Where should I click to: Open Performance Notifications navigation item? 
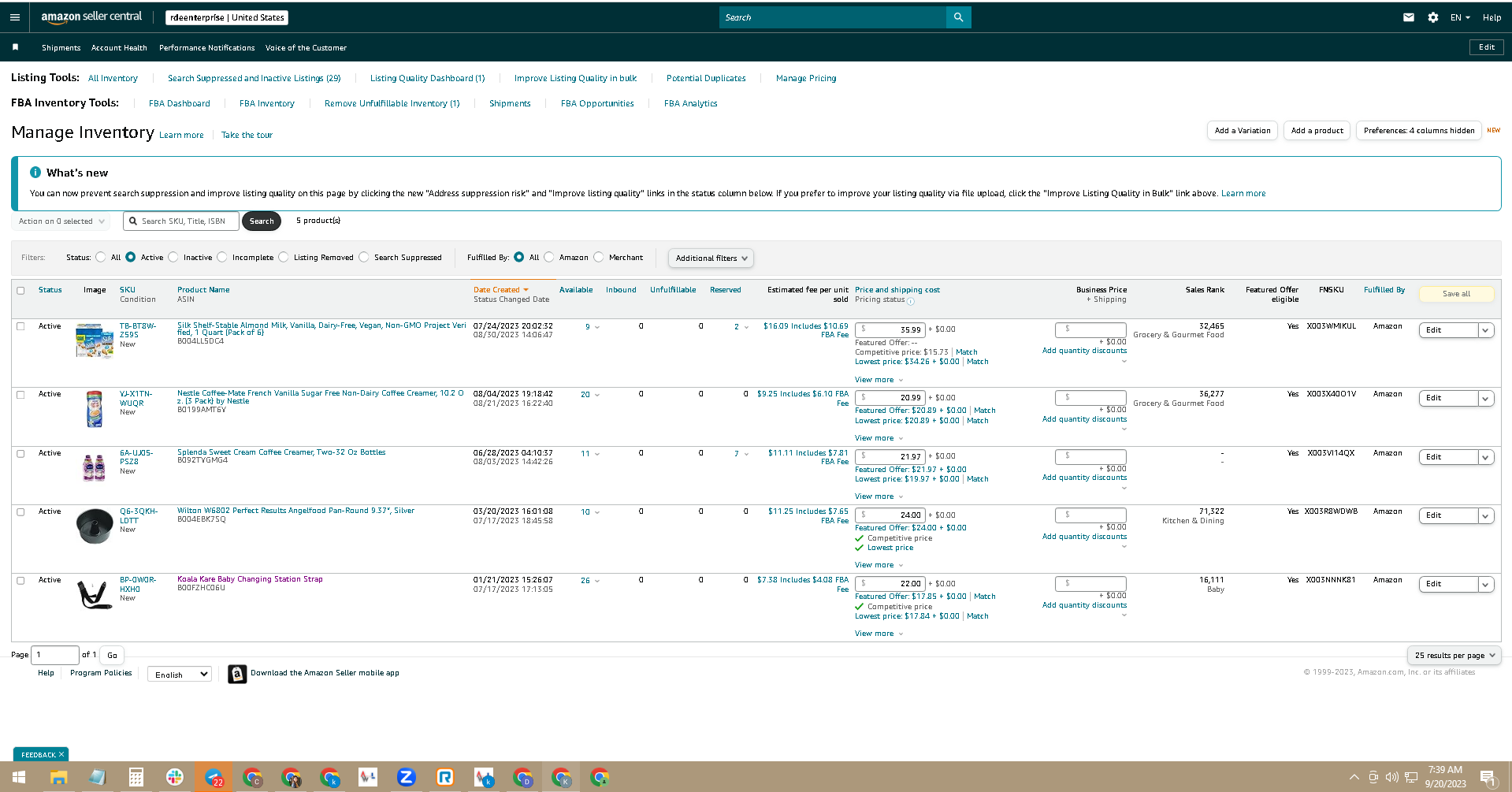coord(206,48)
